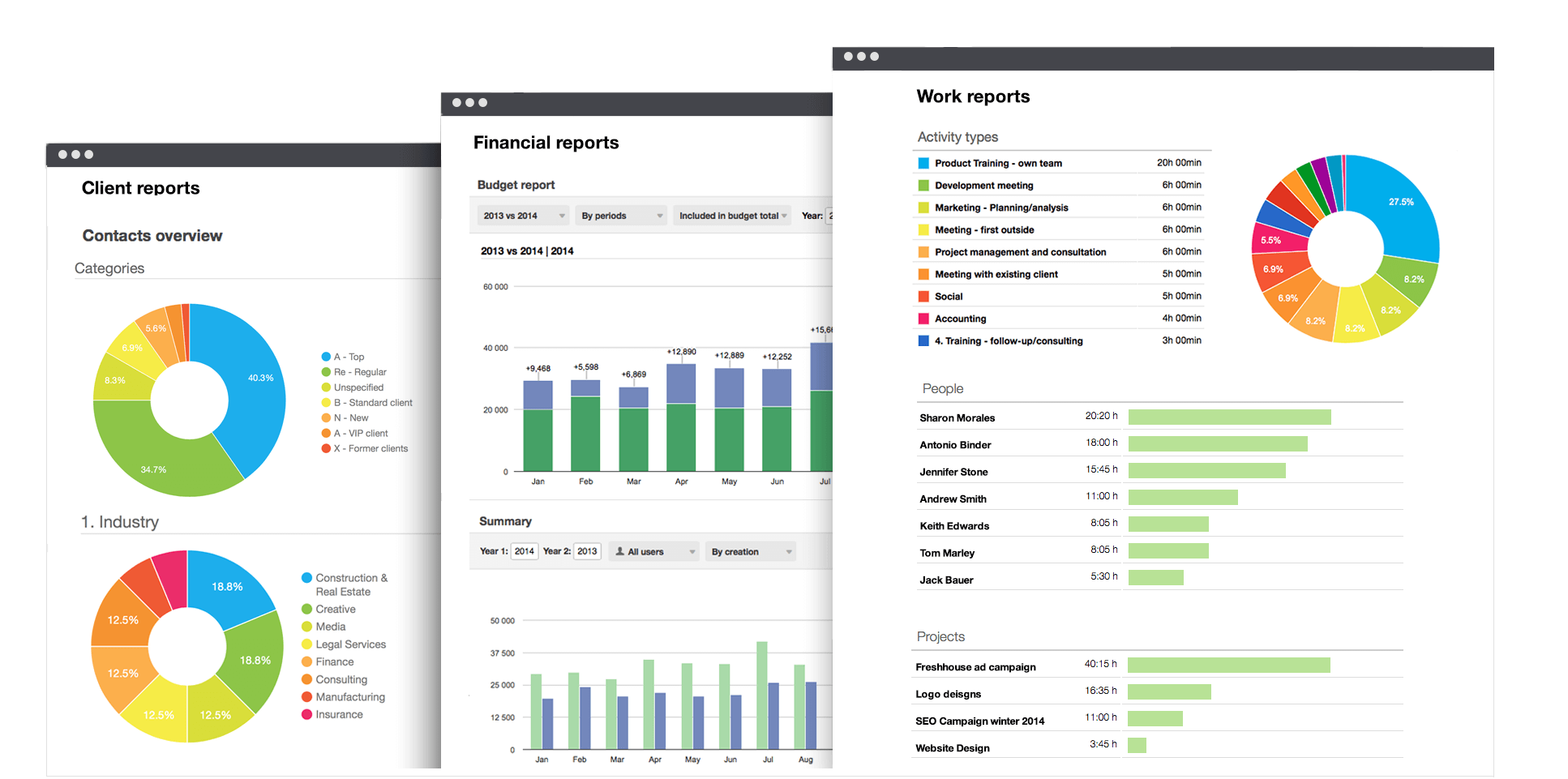Click 'Product Training - own team' activity row

tap(1060, 163)
